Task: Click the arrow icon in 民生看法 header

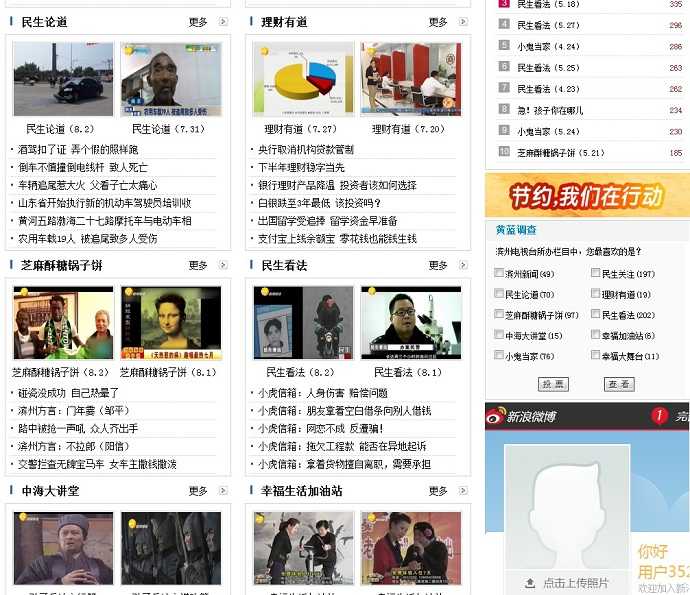Action: 463,265
